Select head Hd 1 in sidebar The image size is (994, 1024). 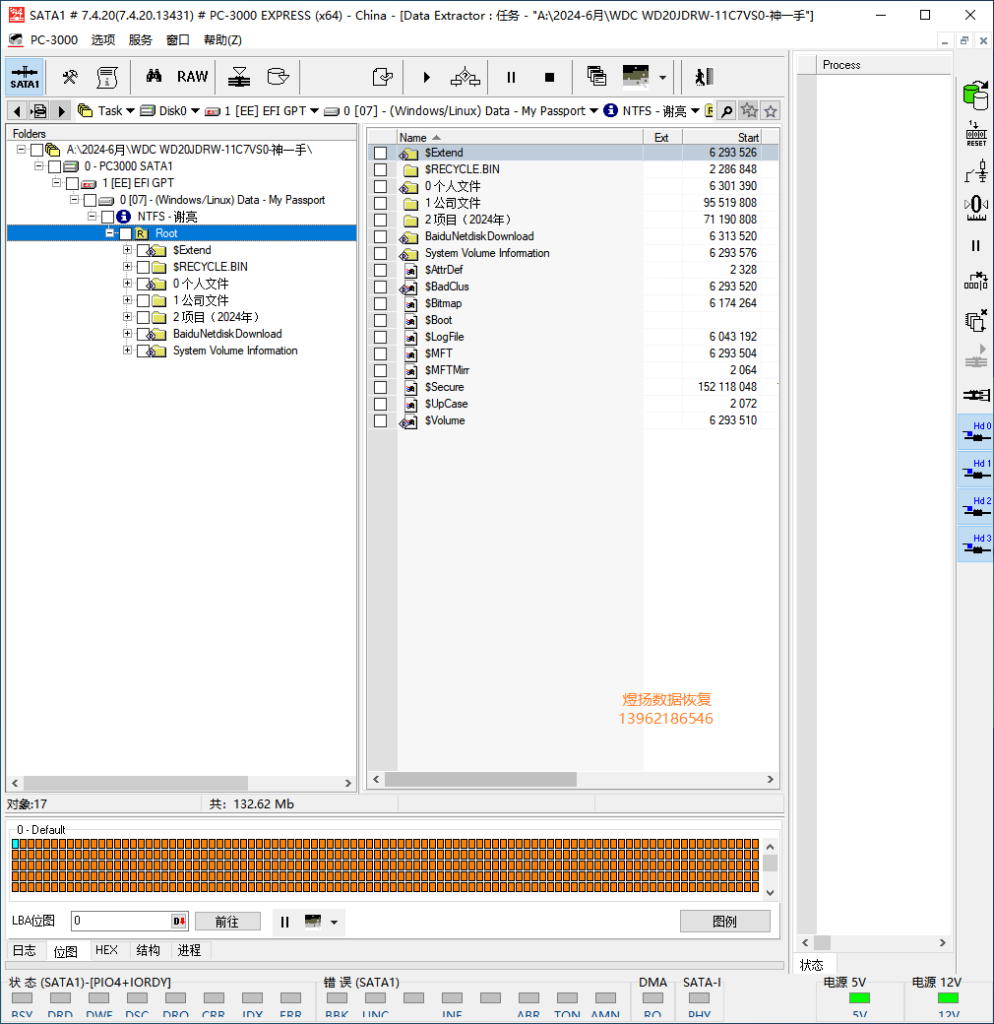coord(976,469)
